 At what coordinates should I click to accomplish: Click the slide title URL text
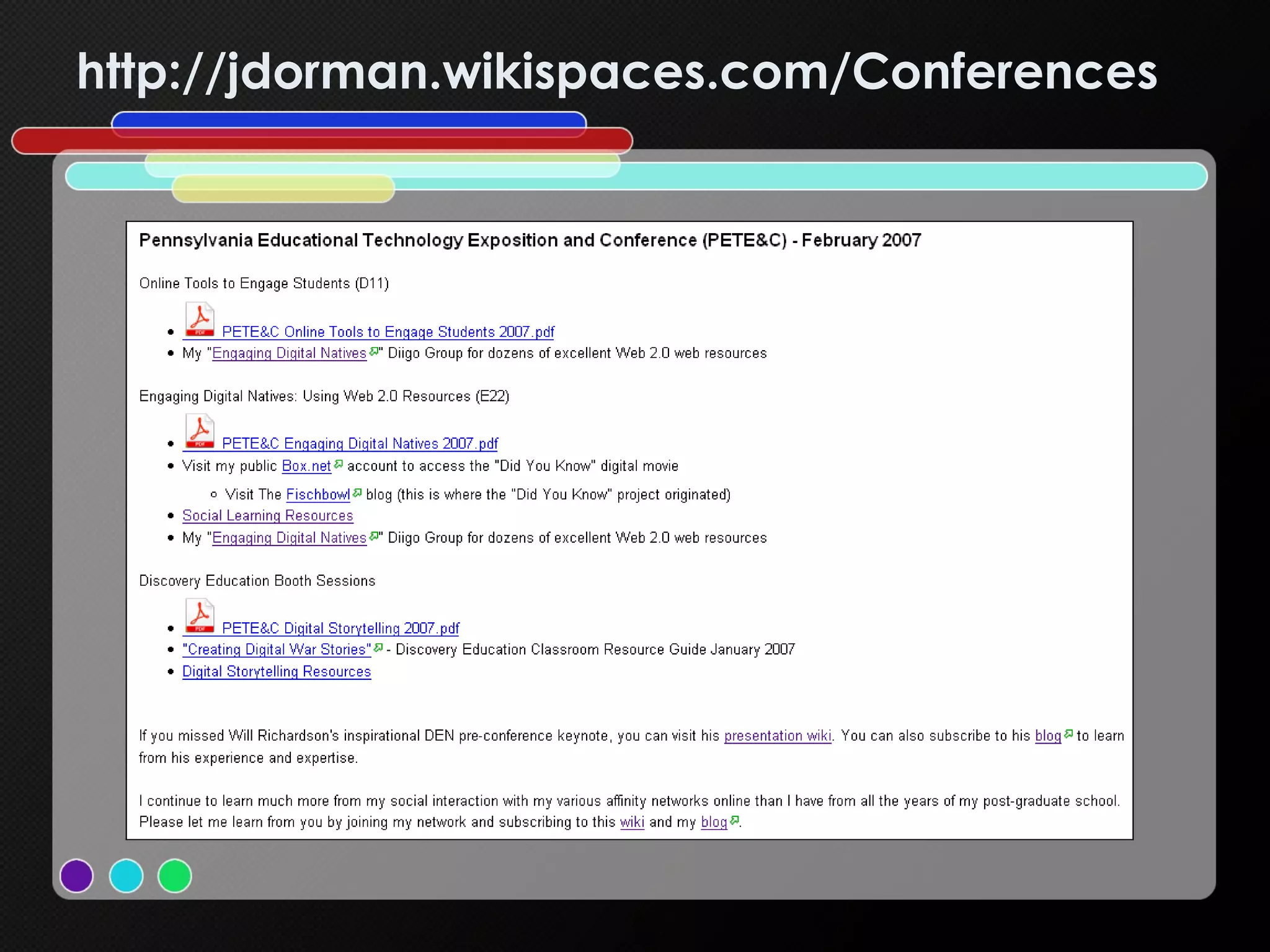pos(617,71)
